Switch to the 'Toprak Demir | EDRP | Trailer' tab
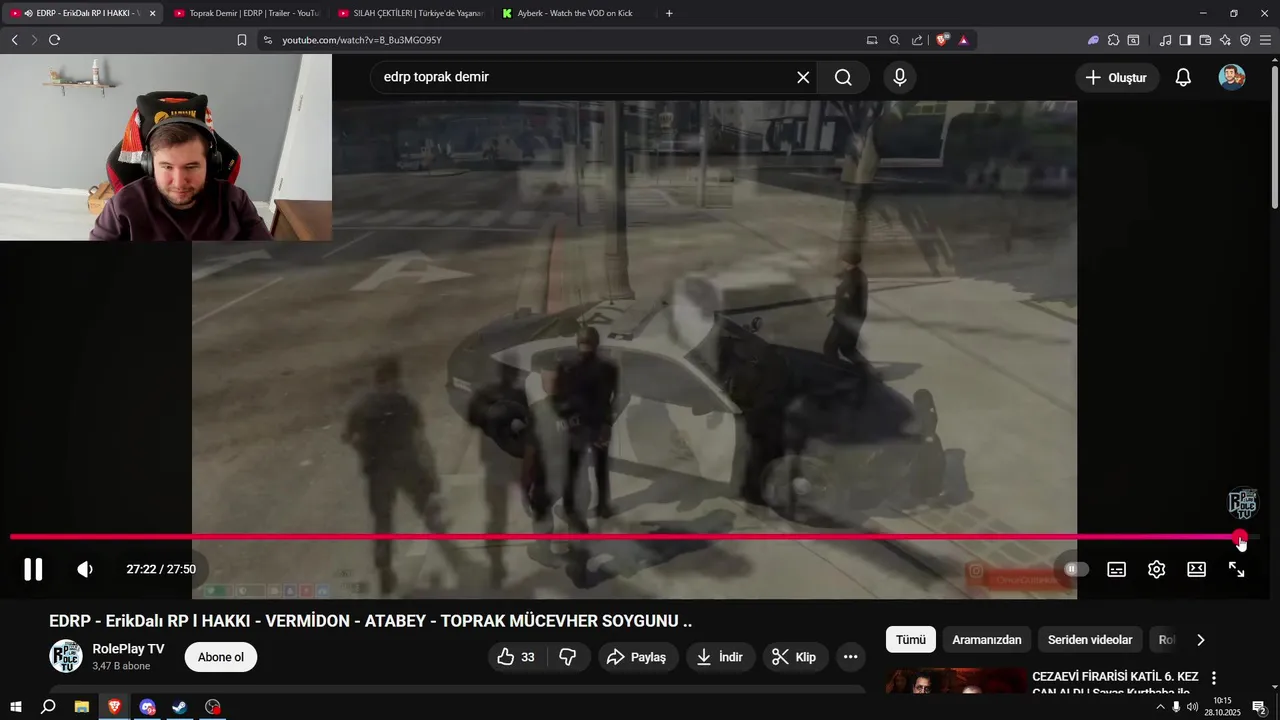The height and width of the screenshot is (720, 1280). (246, 13)
